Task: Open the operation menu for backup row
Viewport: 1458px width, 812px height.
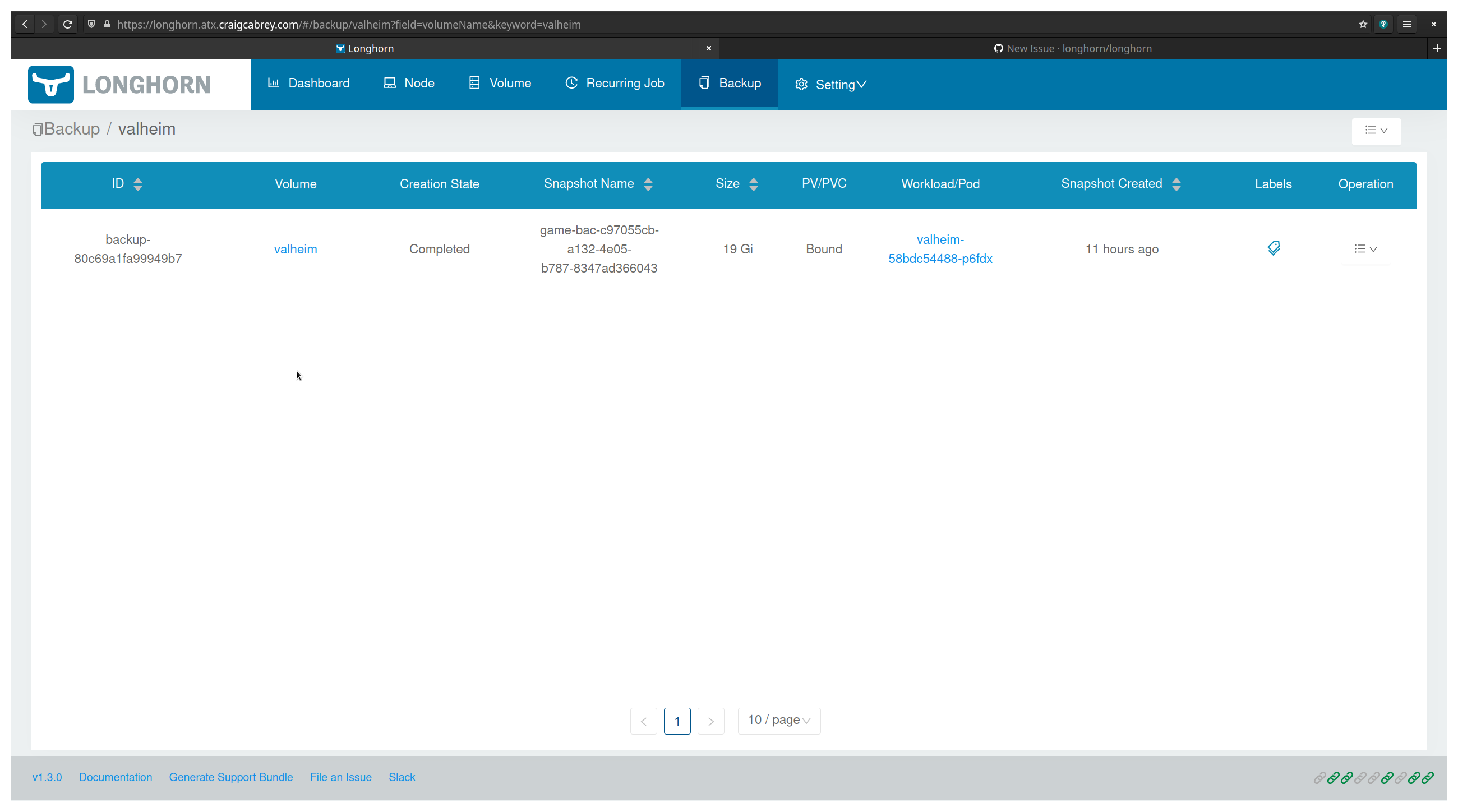Action: pos(1365,249)
